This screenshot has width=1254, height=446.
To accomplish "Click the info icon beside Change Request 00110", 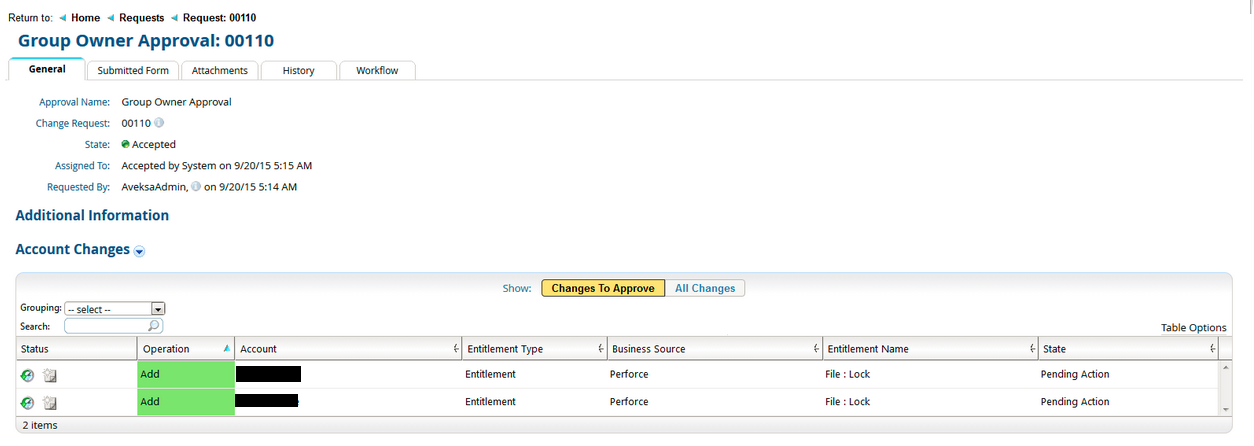I will click(159, 123).
